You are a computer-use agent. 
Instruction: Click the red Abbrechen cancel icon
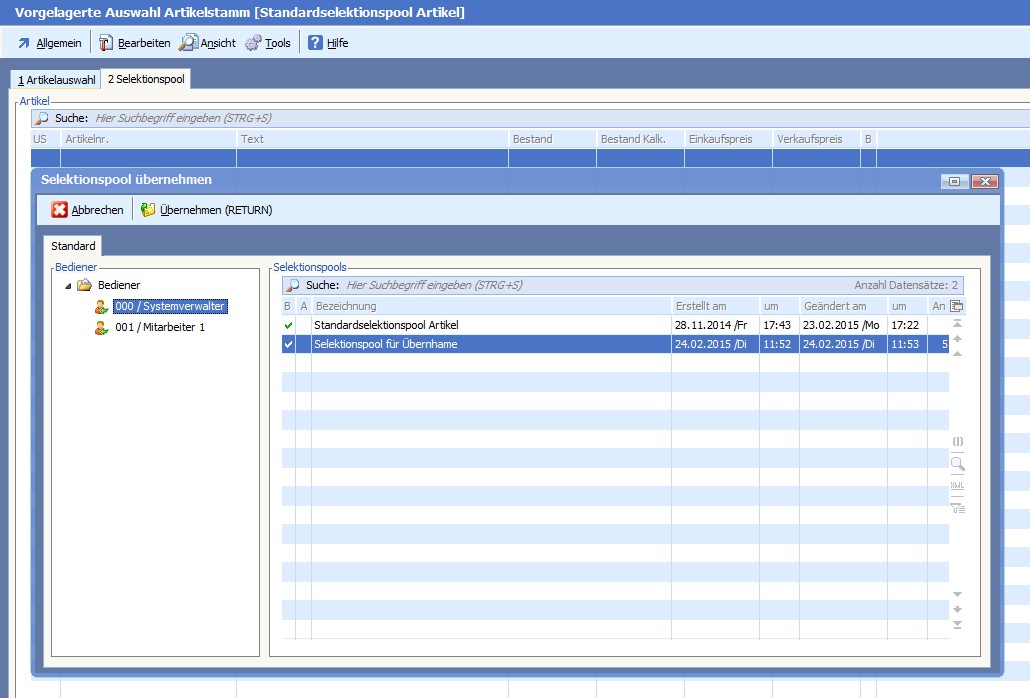click(x=60, y=210)
